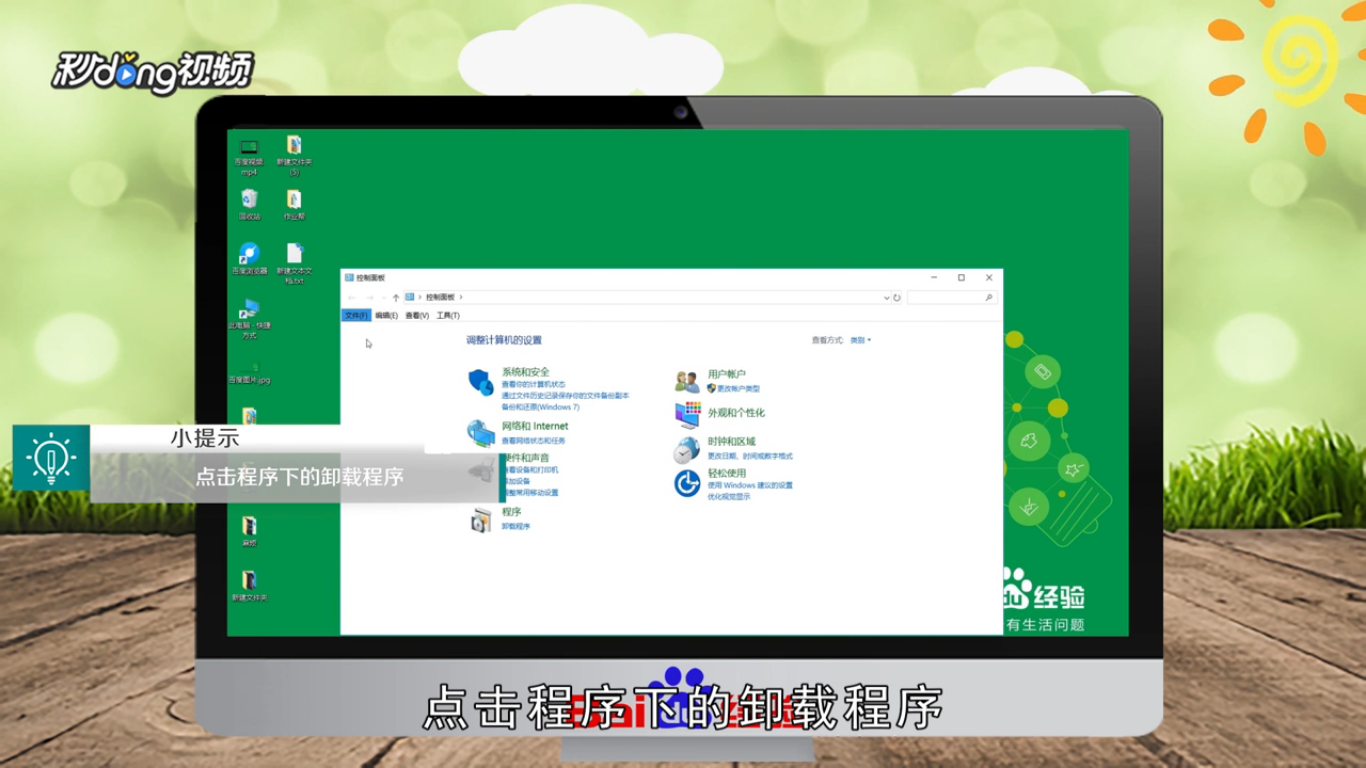Open the 时钟和区域 heading link
The height and width of the screenshot is (768, 1366).
pos(732,441)
